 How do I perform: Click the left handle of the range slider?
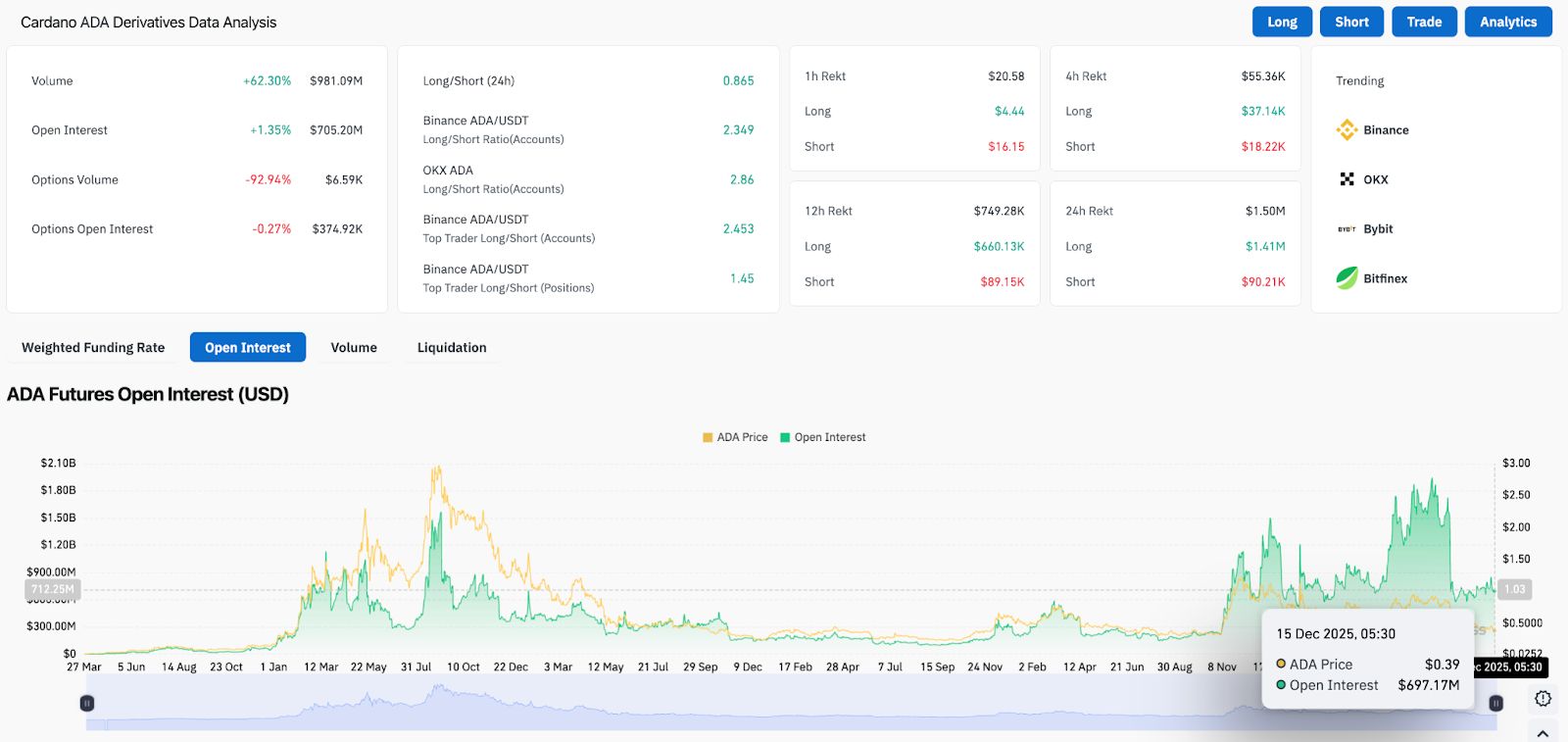(x=87, y=703)
